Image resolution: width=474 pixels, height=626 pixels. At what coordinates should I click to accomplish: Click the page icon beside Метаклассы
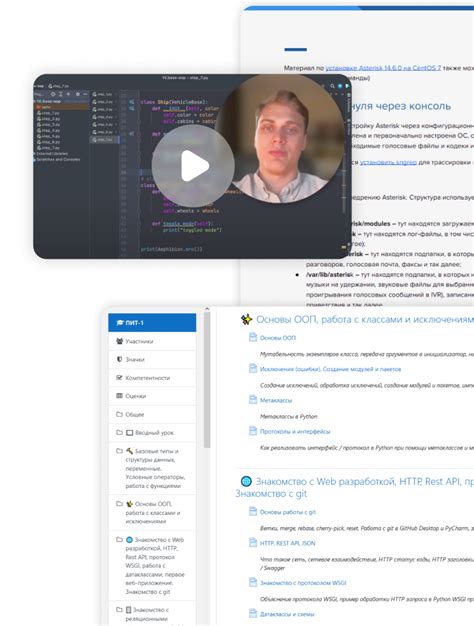253,400
